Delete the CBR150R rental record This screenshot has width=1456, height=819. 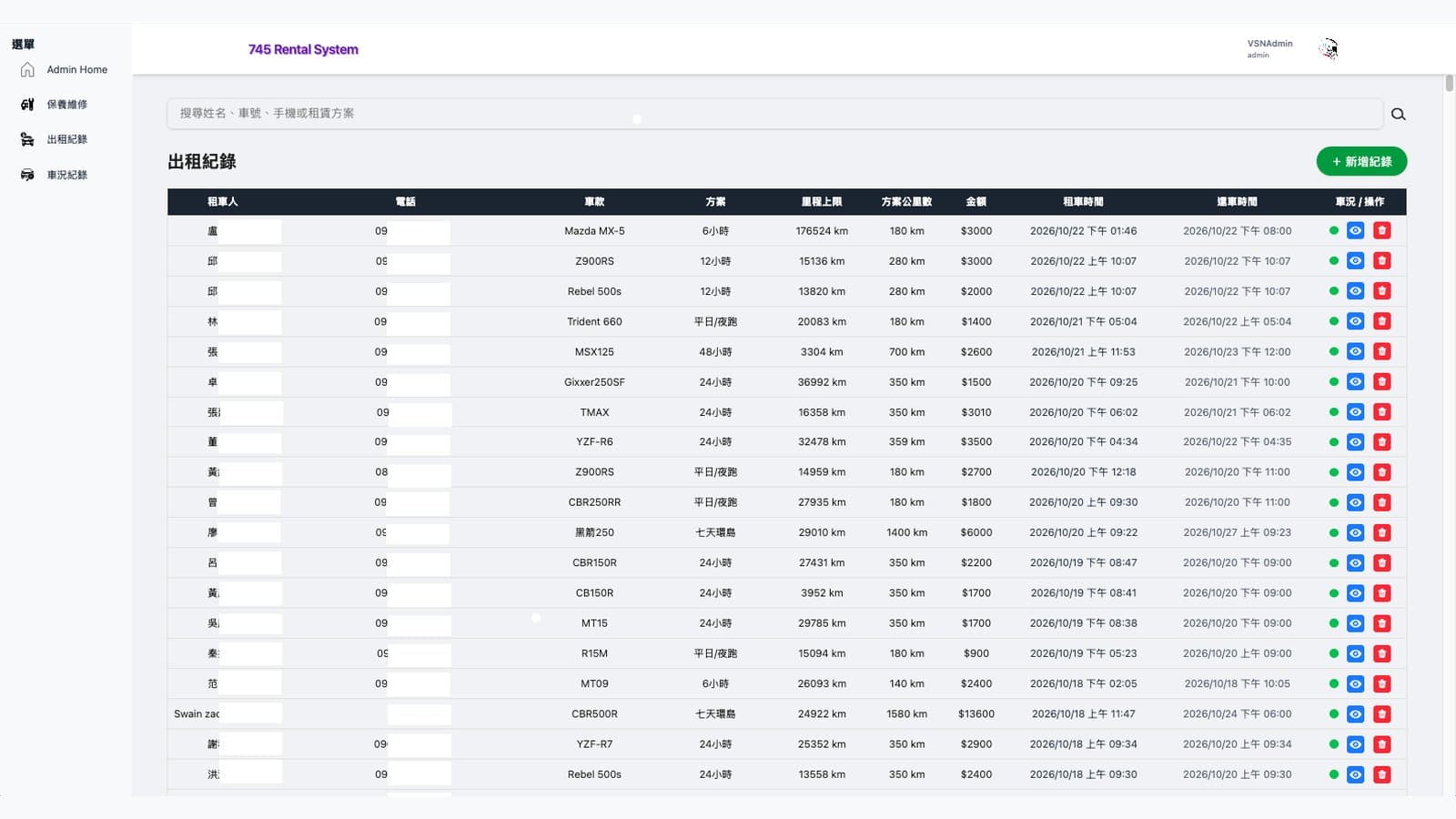[1381, 563]
